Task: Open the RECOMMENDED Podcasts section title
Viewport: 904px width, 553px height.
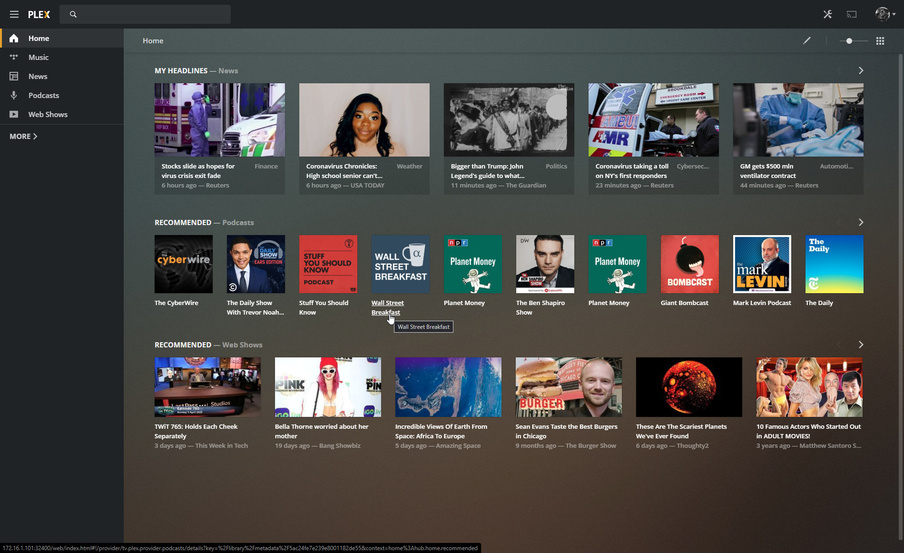Action: pos(183,222)
